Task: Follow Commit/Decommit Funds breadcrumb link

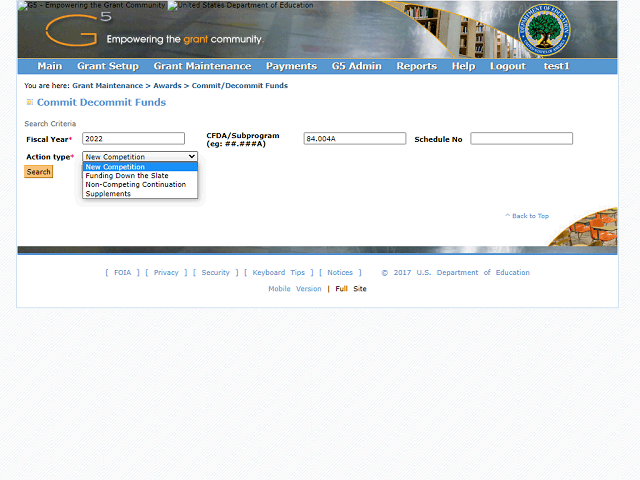Action: [240, 86]
